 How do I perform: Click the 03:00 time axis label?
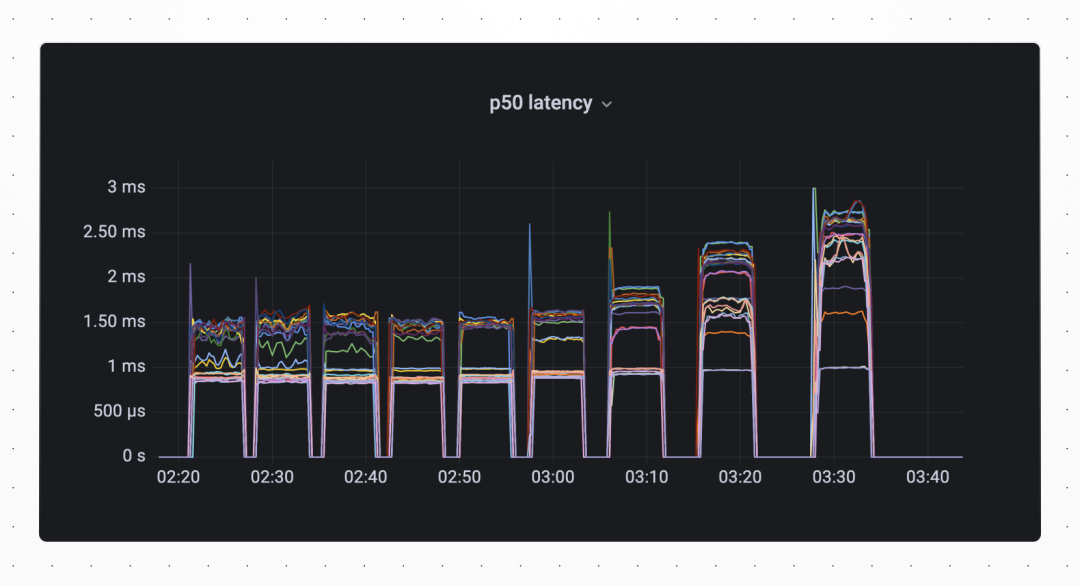pos(553,477)
